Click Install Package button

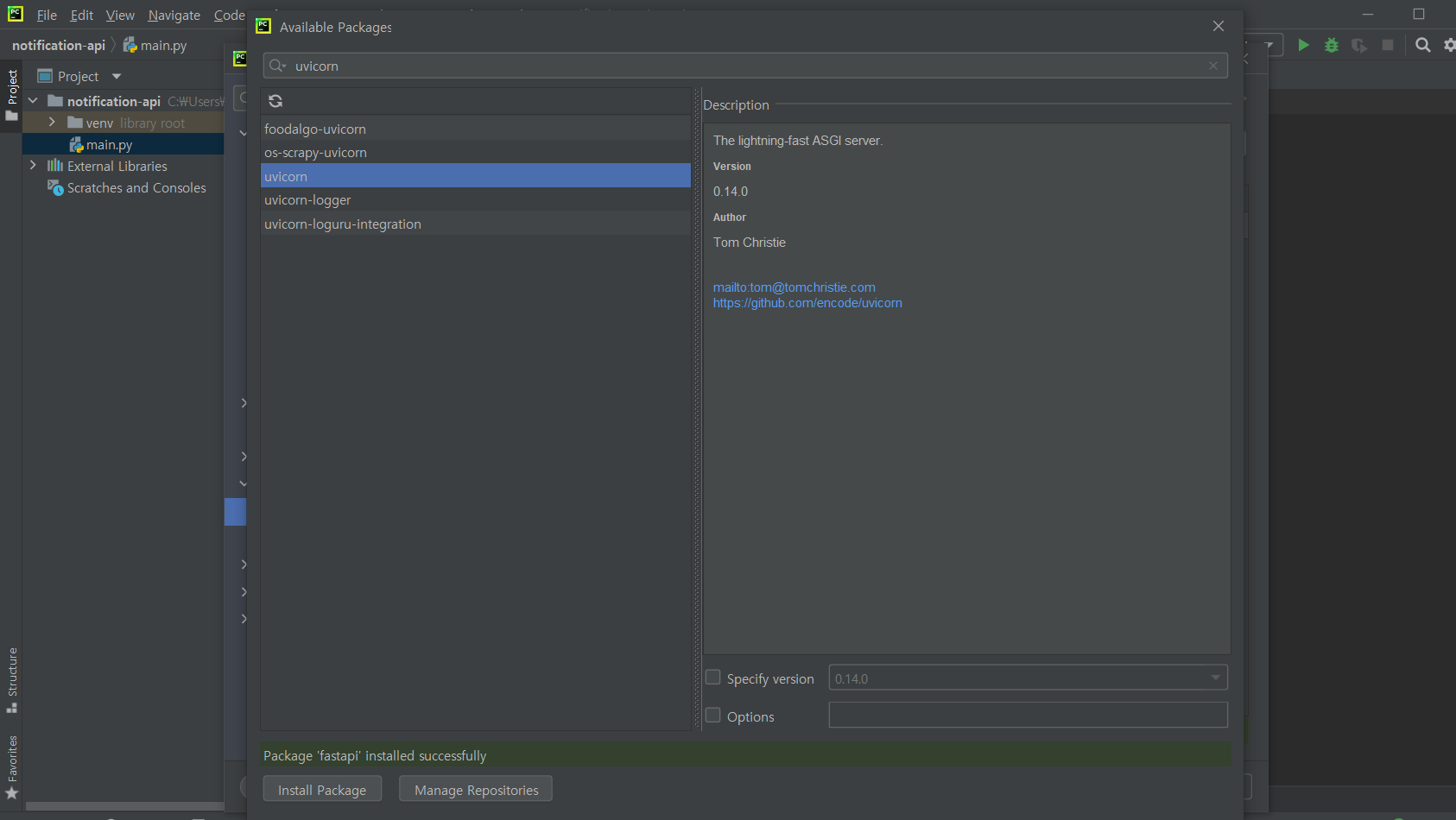pyautogui.click(x=322, y=789)
